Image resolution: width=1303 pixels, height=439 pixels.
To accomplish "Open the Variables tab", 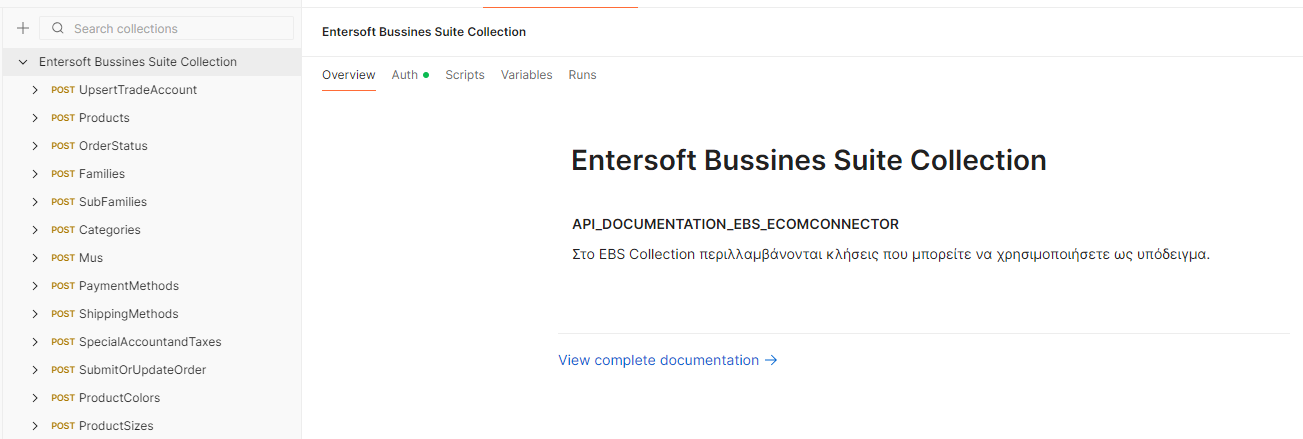I will pos(527,75).
